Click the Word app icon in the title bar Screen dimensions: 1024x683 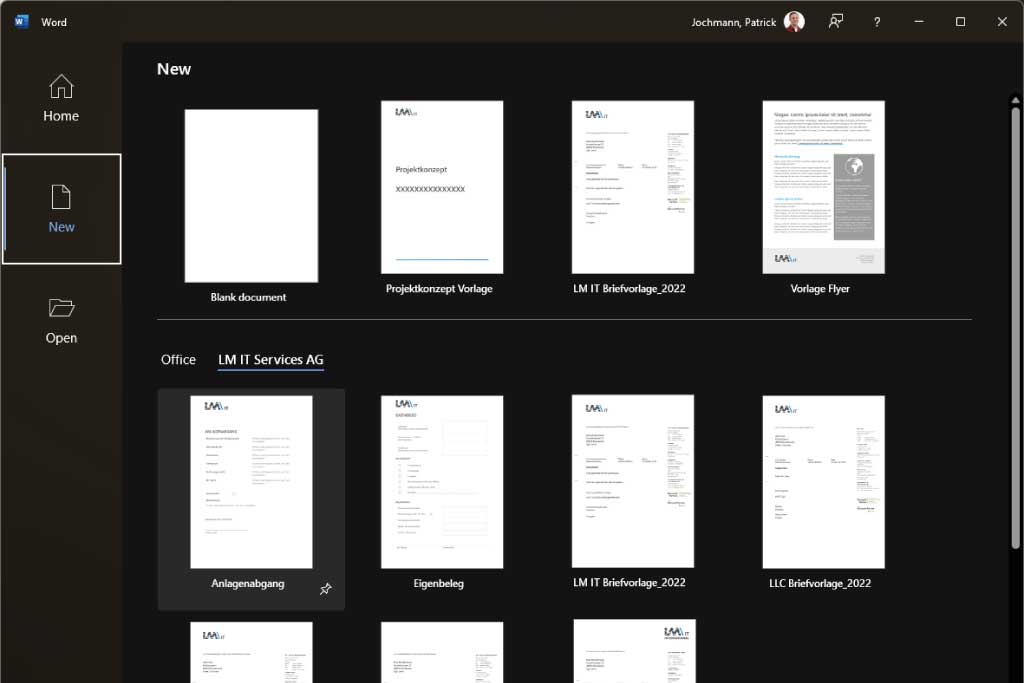20,21
